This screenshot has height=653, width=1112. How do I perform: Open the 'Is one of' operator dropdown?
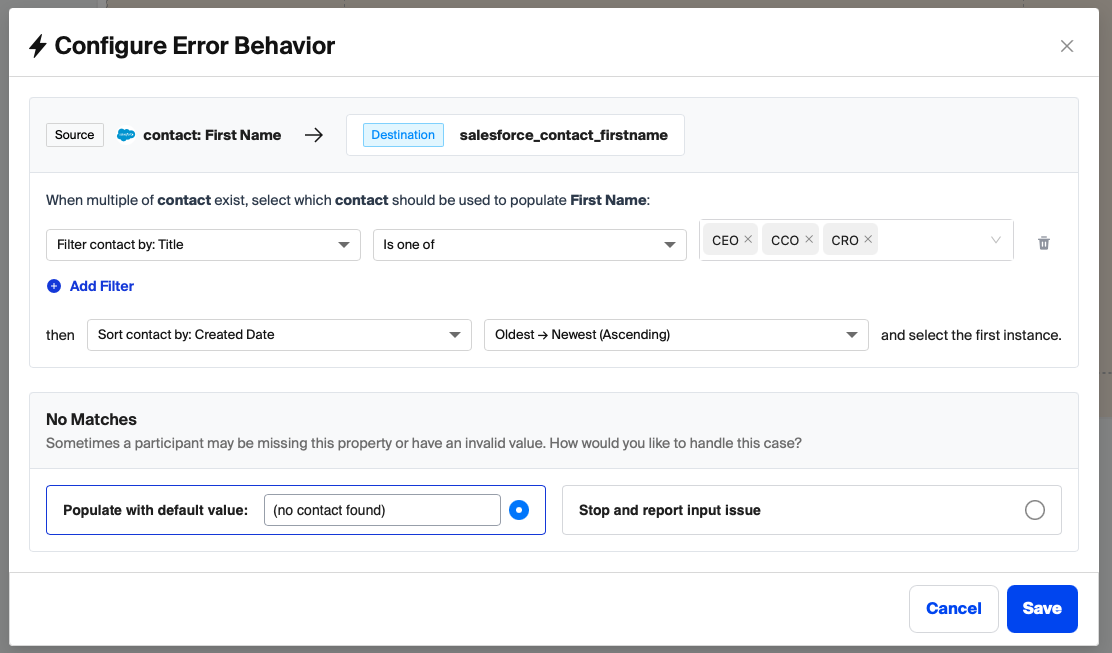pyautogui.click(x=529, y=244)
